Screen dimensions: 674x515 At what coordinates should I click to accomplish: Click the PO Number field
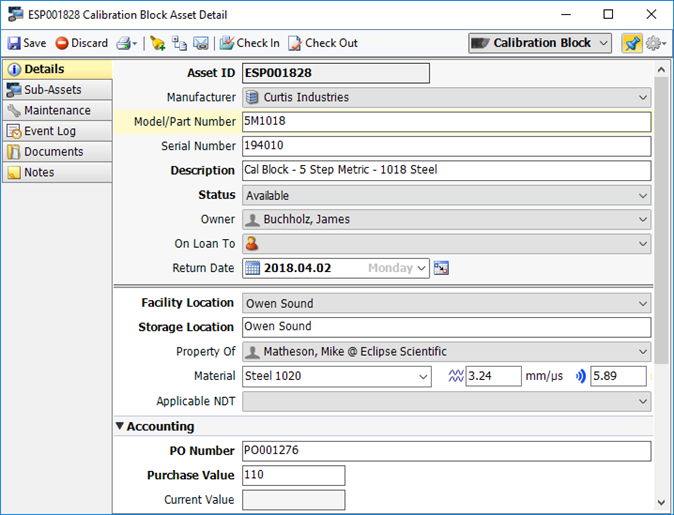click(447, 451)
